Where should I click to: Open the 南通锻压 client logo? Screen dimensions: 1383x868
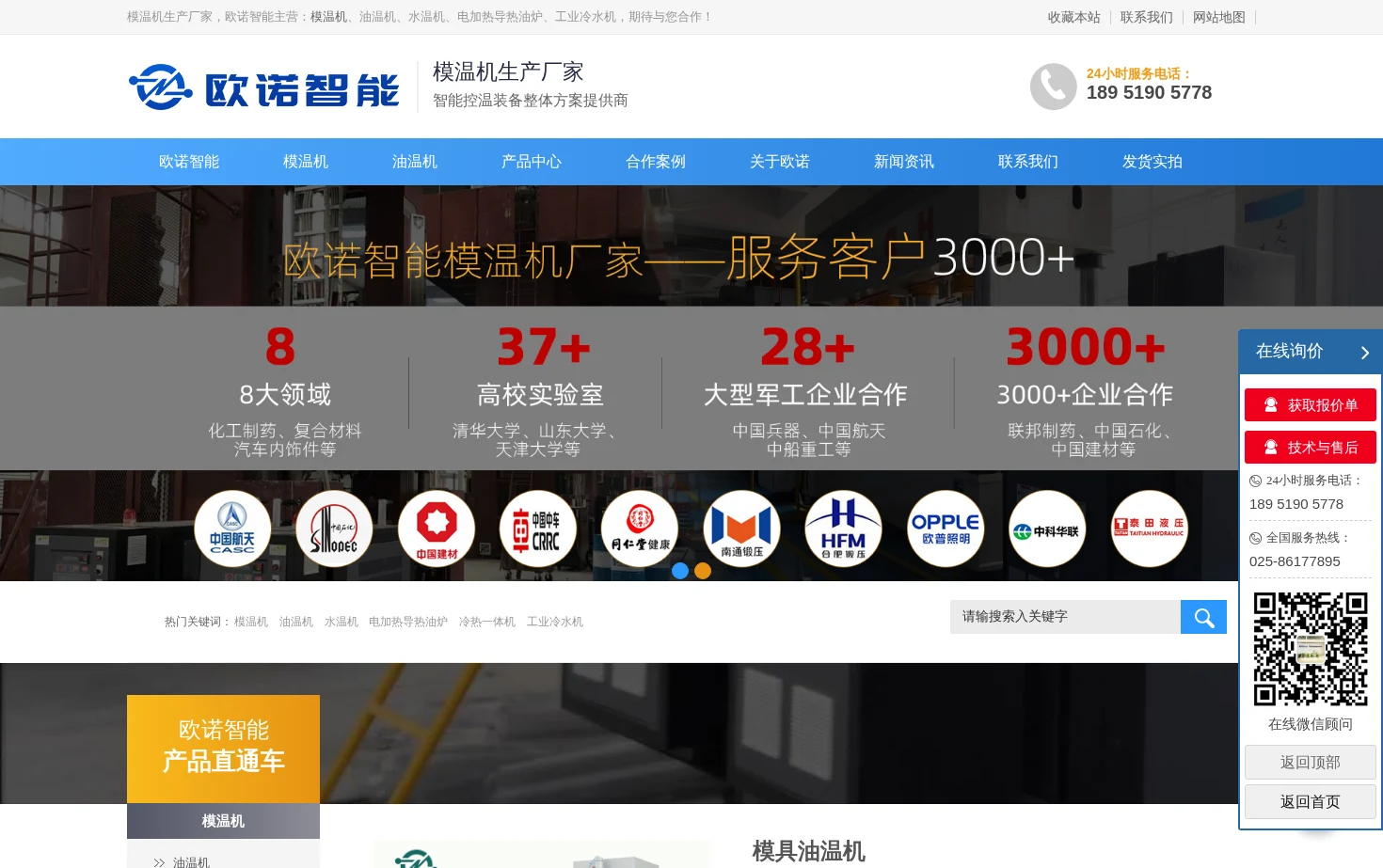click(741, 529)
